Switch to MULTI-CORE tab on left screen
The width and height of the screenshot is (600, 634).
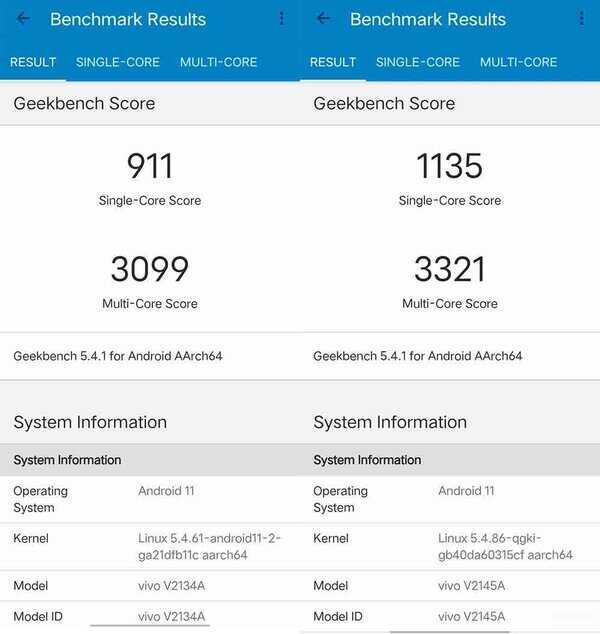[218, 62]
